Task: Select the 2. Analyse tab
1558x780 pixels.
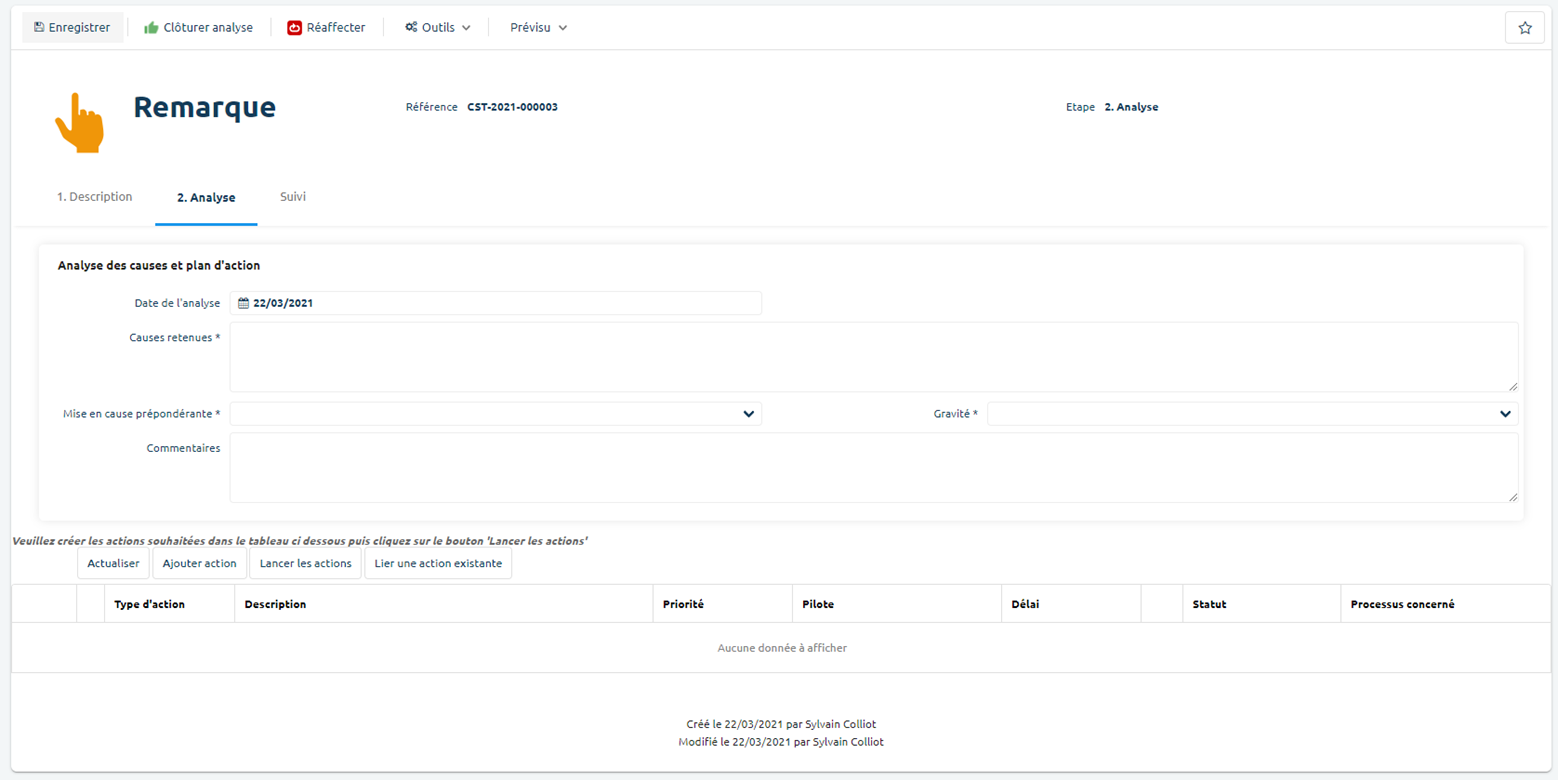Action: (206, 198)
